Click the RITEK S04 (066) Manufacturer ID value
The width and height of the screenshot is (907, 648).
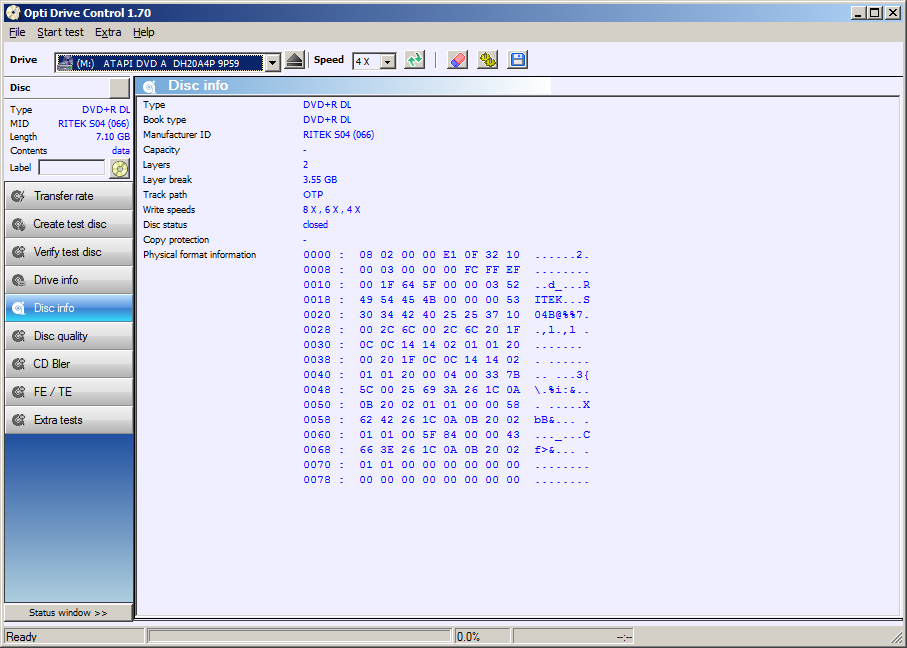coord(338,135)
